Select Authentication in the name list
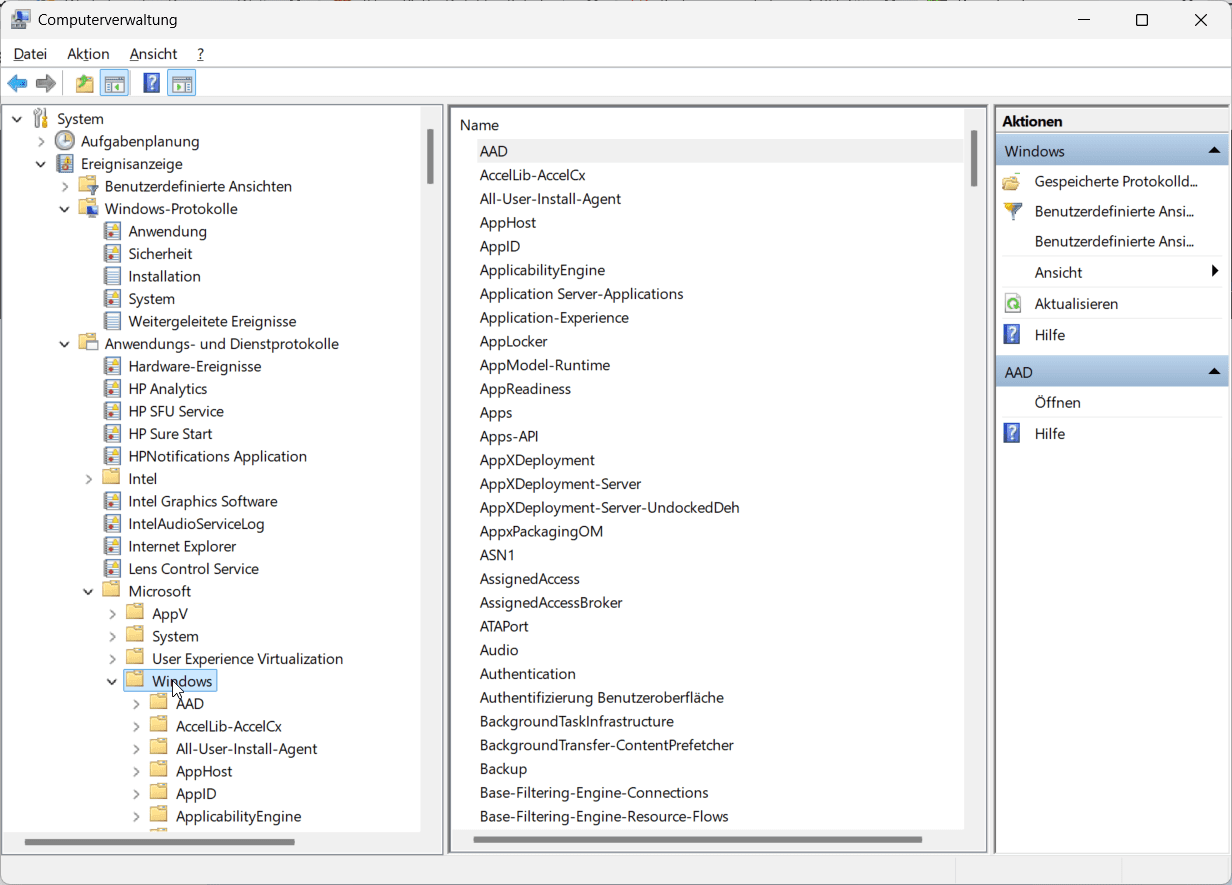Screen dimensions: 1232x885 coord(527,674)
